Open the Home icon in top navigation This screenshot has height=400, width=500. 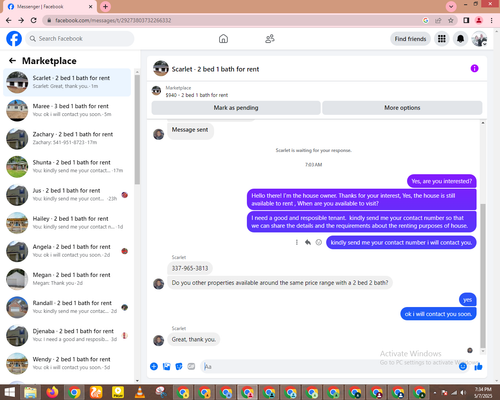tap(223, 39)
